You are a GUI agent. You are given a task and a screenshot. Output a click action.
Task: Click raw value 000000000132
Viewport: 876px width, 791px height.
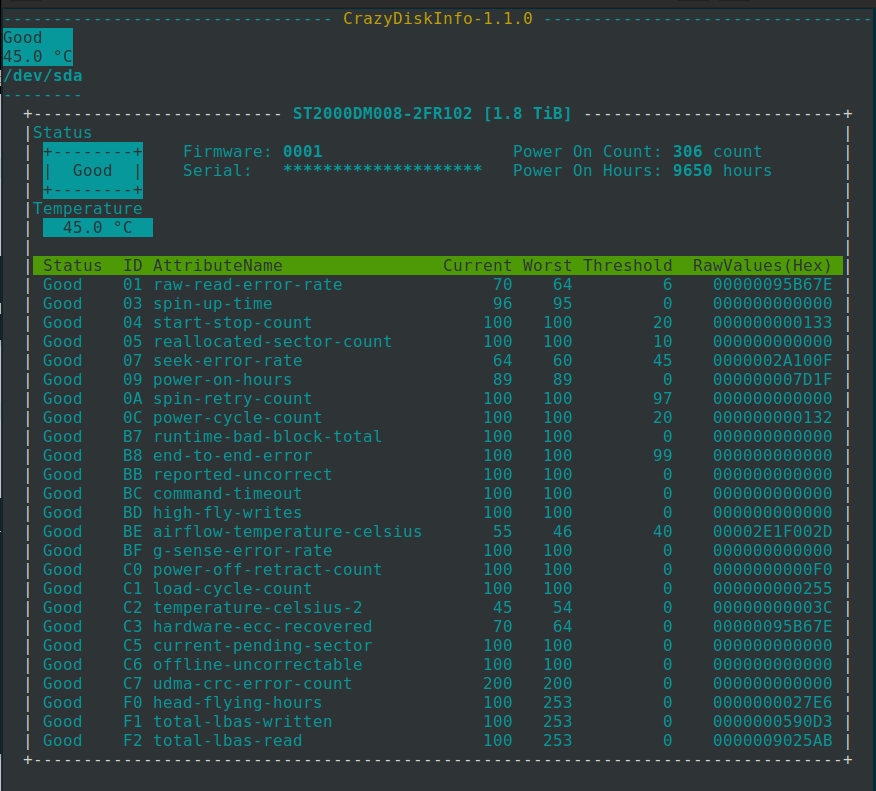click(x=772, y=417)
